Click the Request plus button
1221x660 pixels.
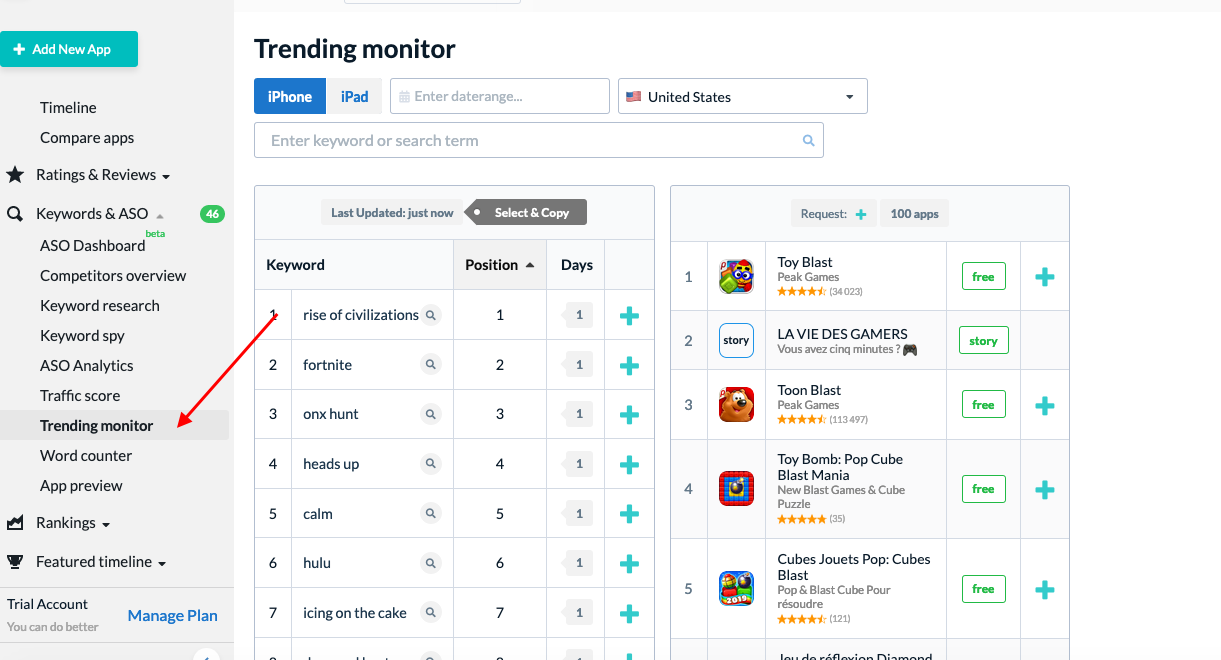(x=861, y=214)
